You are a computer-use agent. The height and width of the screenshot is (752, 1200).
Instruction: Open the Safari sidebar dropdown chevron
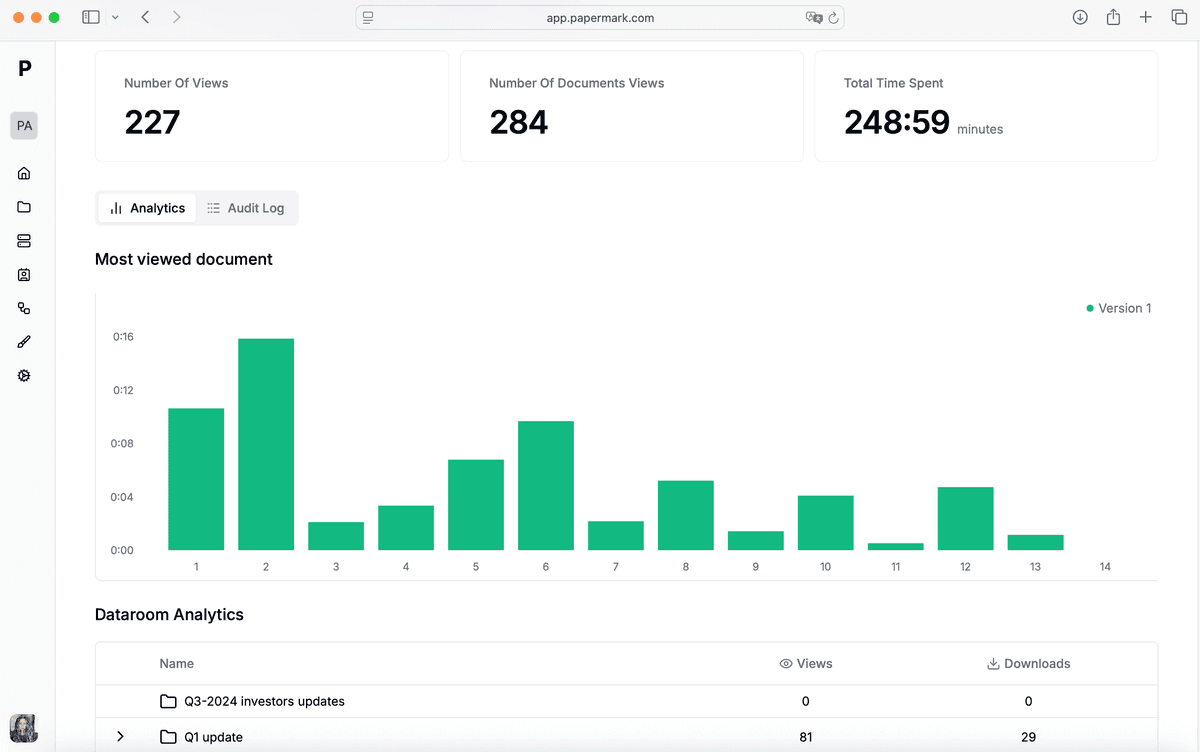(x=115, y=17)
